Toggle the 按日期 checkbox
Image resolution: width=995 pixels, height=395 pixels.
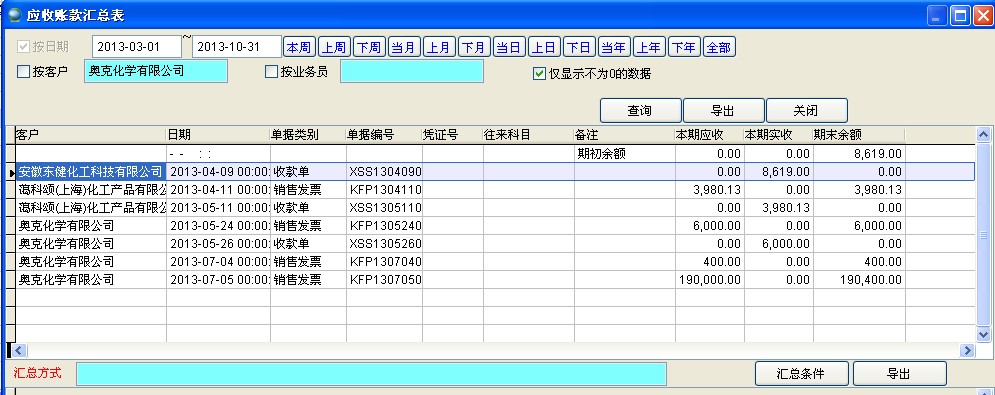[x=23, y=47]
